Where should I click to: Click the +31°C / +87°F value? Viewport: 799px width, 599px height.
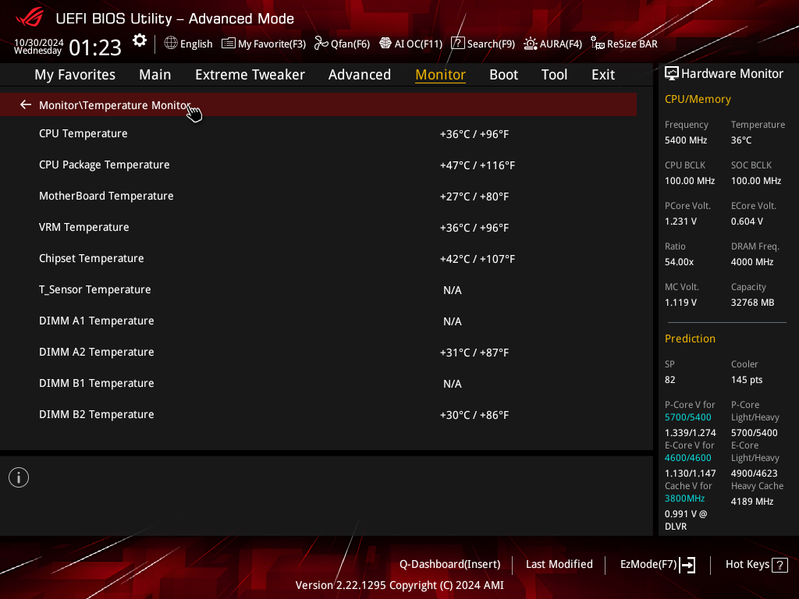pyautogui.click(x=474, y=352)
